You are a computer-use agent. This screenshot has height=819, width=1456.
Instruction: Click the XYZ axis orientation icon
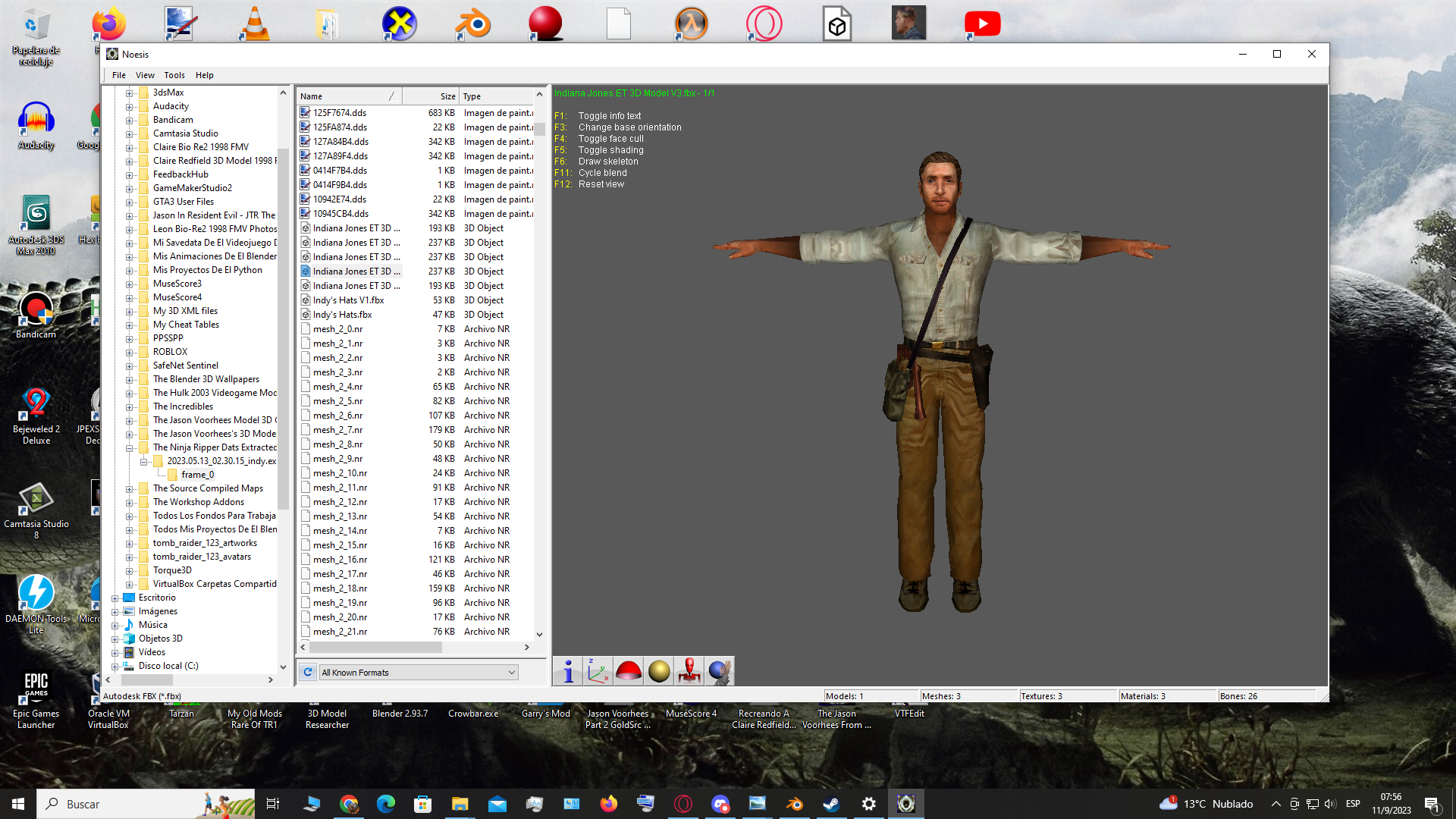pos(598,671)
